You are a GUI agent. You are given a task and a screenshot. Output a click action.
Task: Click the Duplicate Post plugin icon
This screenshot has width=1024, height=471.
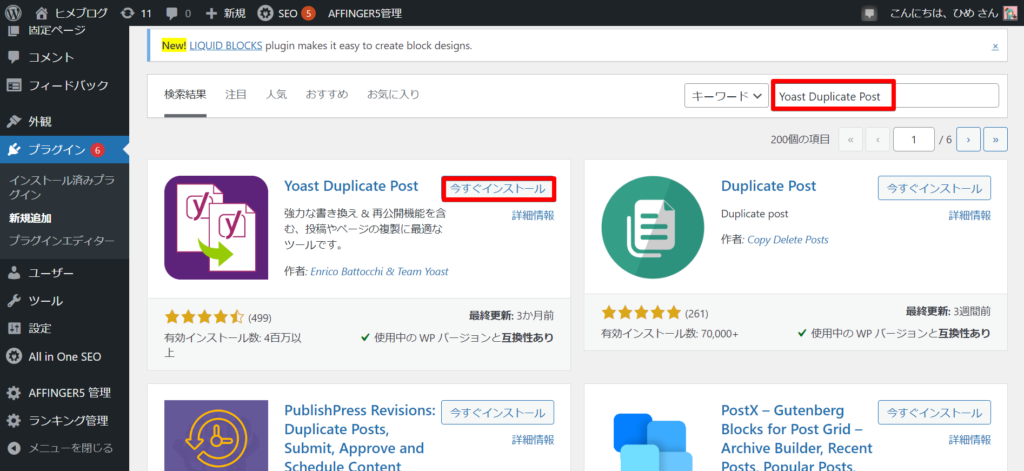point(653,228)
